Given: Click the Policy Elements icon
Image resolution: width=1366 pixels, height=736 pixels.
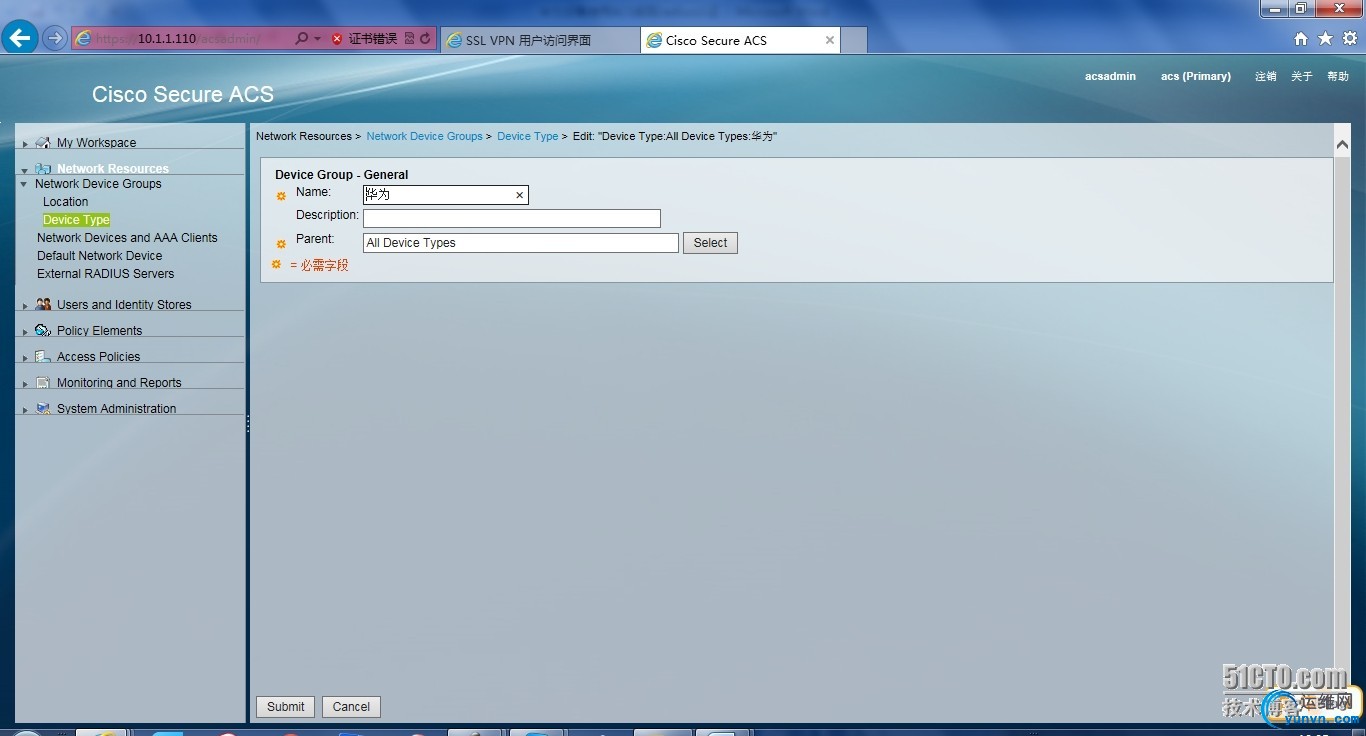Looking at the screenshot, I should point(42,330).
